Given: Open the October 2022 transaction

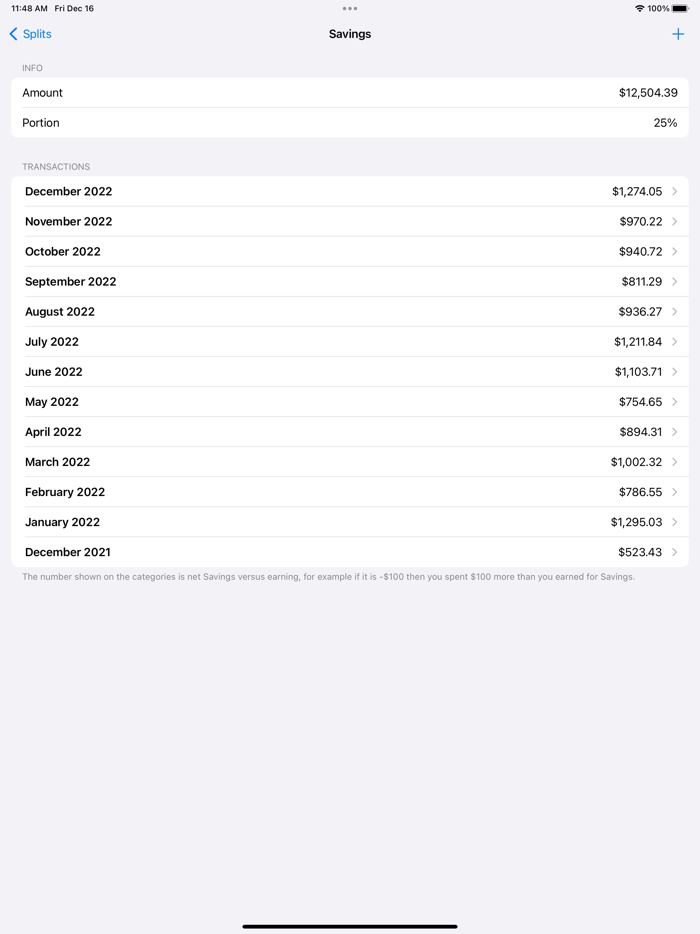Looking at the screenshot, I should coord(350,251).
